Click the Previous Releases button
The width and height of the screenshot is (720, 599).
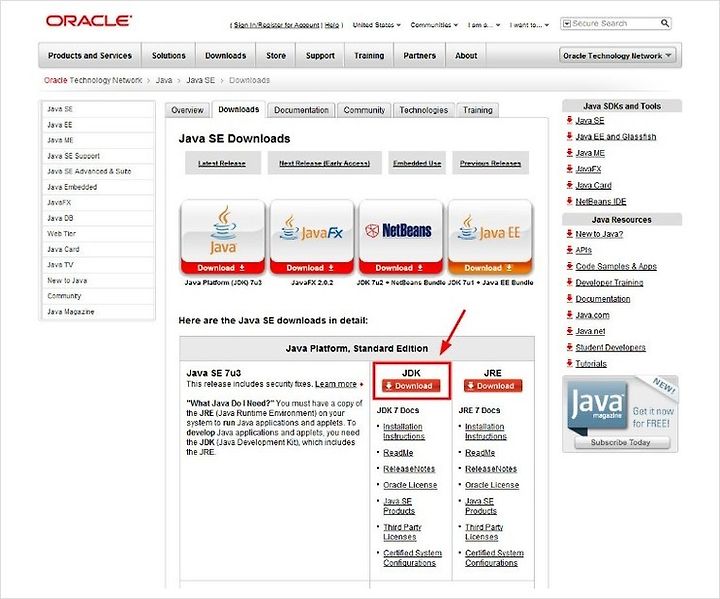490,163
